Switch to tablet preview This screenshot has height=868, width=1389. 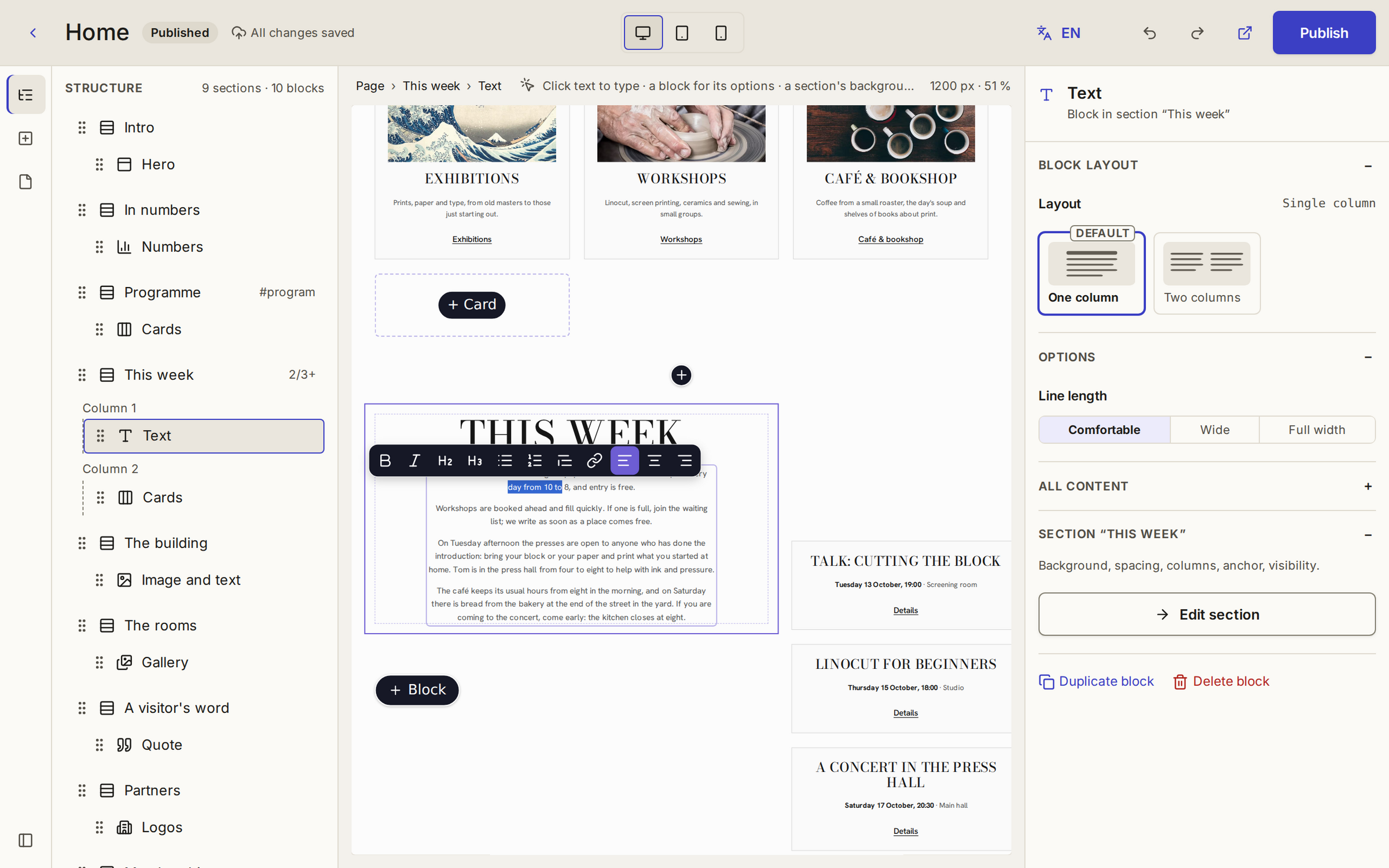click(682, 33)
